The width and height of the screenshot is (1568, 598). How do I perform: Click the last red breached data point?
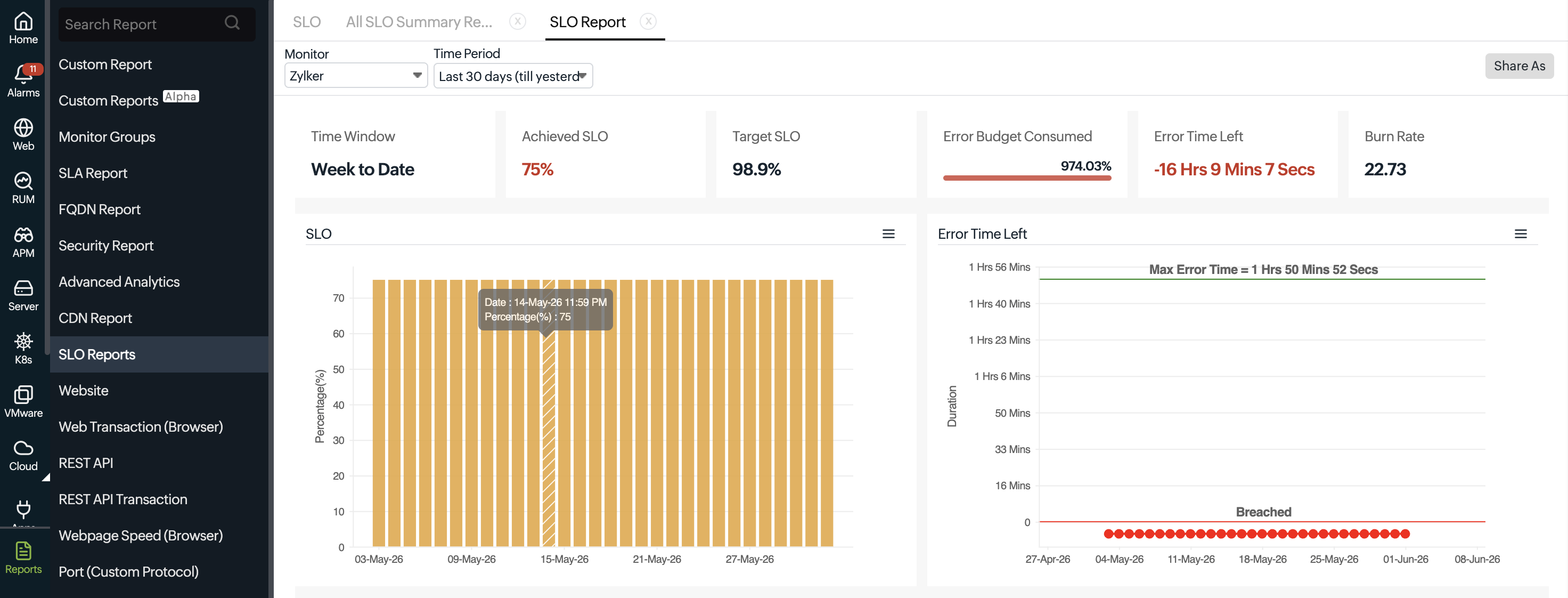click(1404, 534)
